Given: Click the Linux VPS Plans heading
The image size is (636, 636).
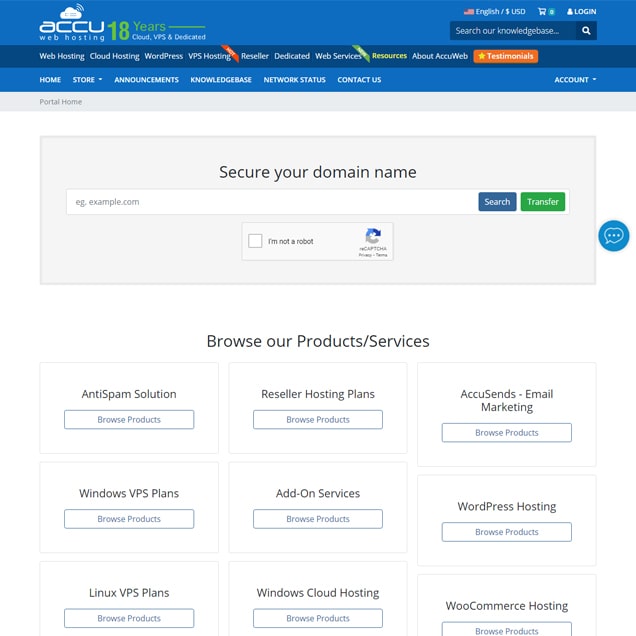Looking at the screenshot, I should tap(129, 593).
